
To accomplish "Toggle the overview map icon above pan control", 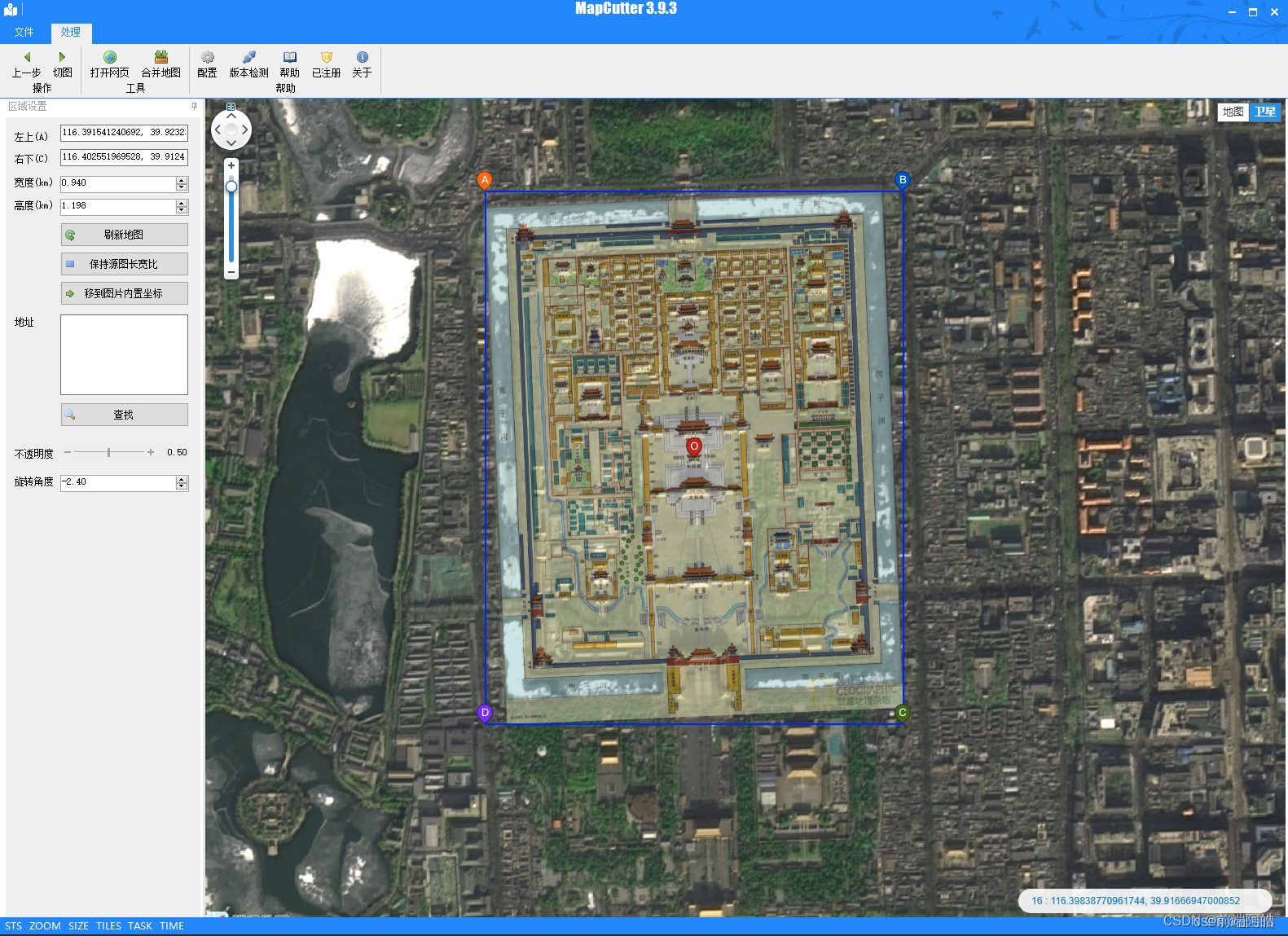I will 231,107.
